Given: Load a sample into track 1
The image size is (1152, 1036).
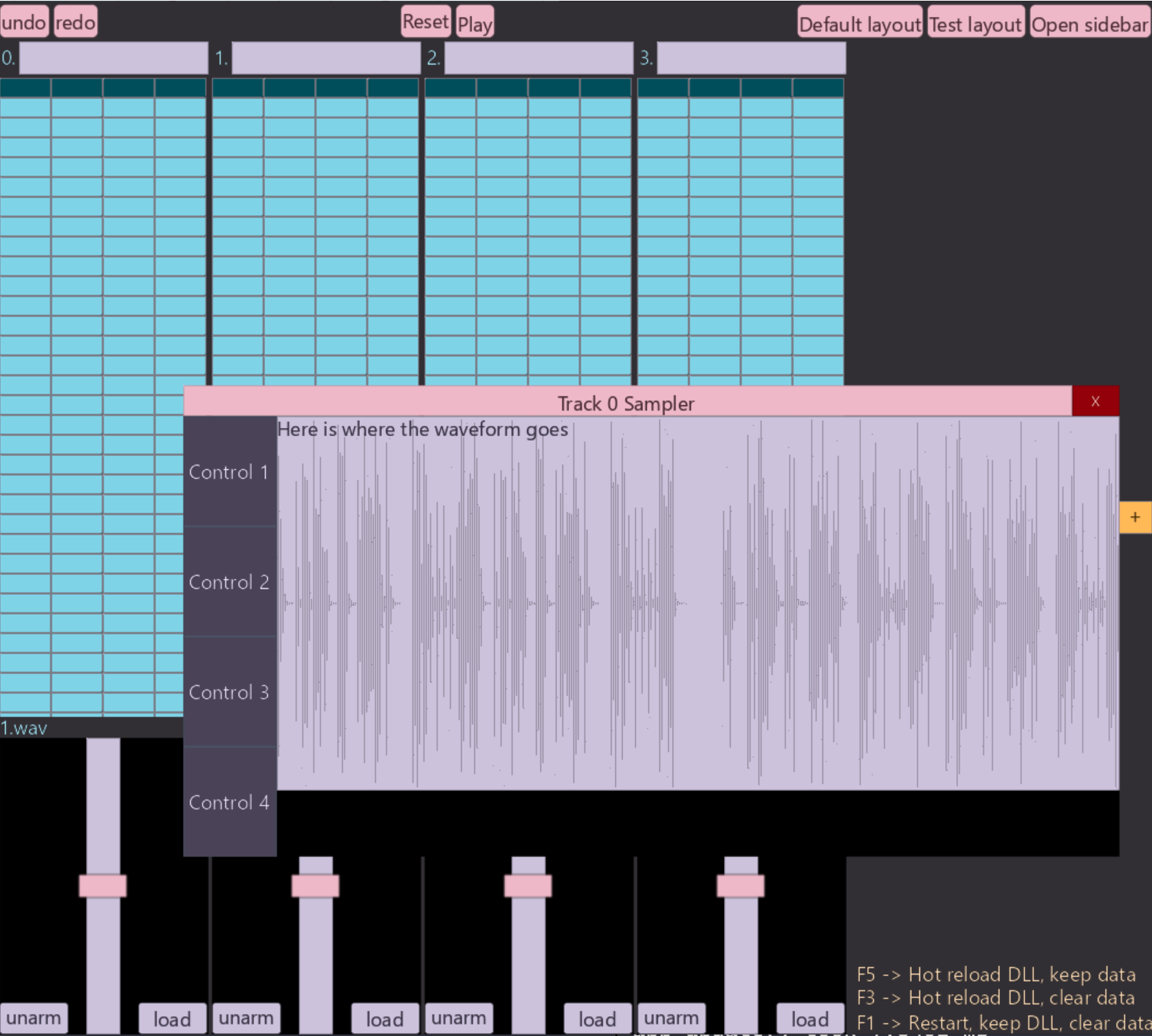Looking at the screenshot, I should [385, 1019].
